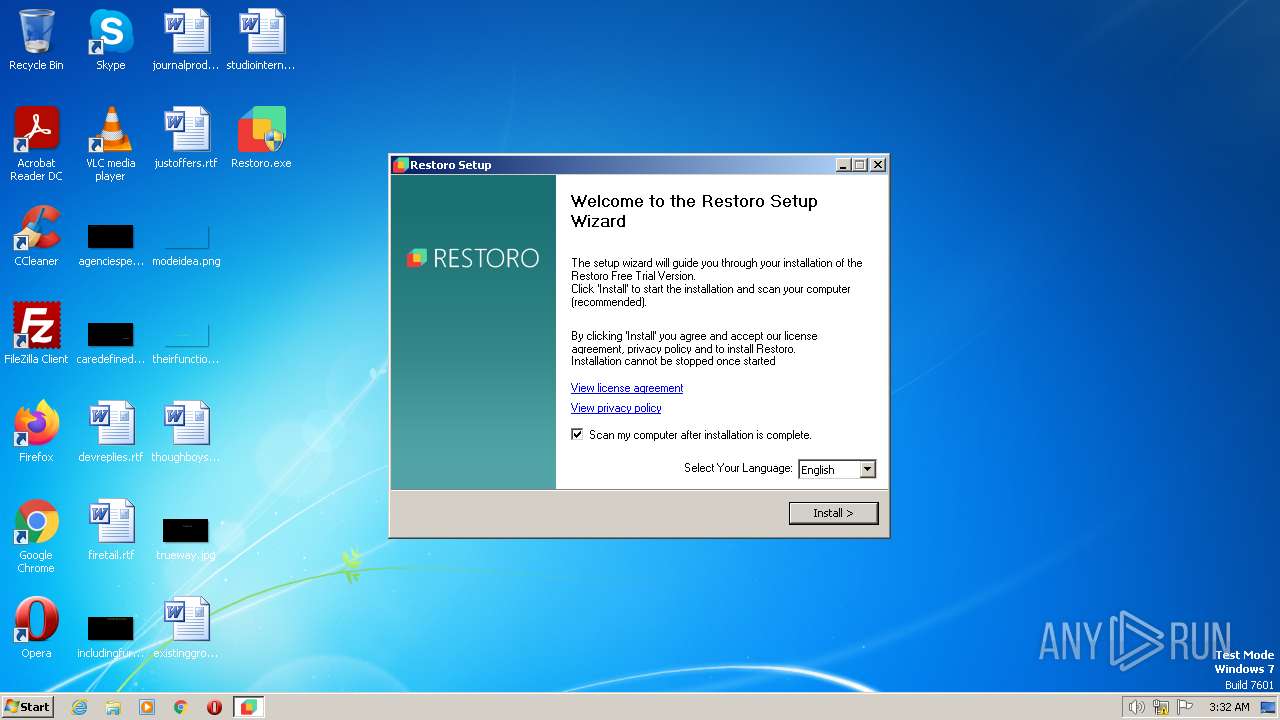Open the network tray icon
Screen dimensions: 1280x720
pyautogui.click(x=1161, y=707)
